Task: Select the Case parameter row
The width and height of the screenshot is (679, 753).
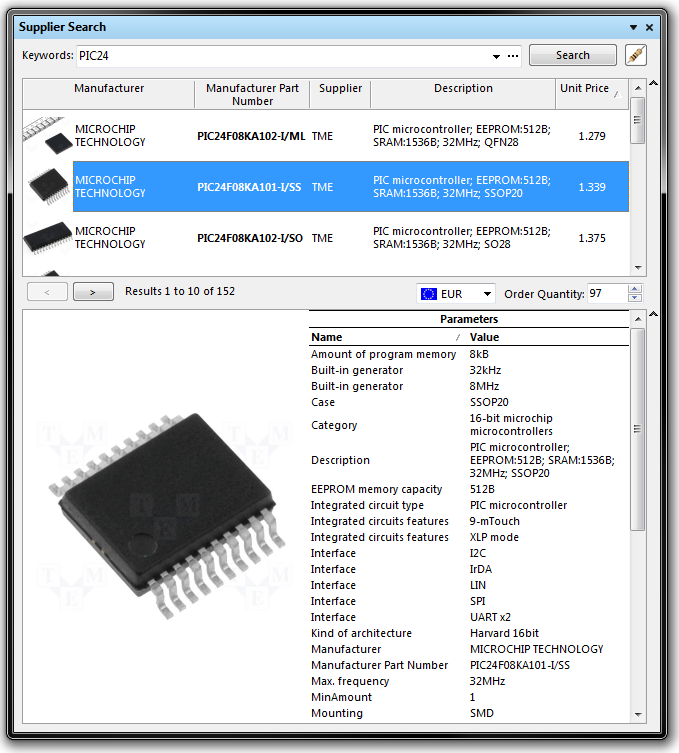Action: click(x=469, y=402)
